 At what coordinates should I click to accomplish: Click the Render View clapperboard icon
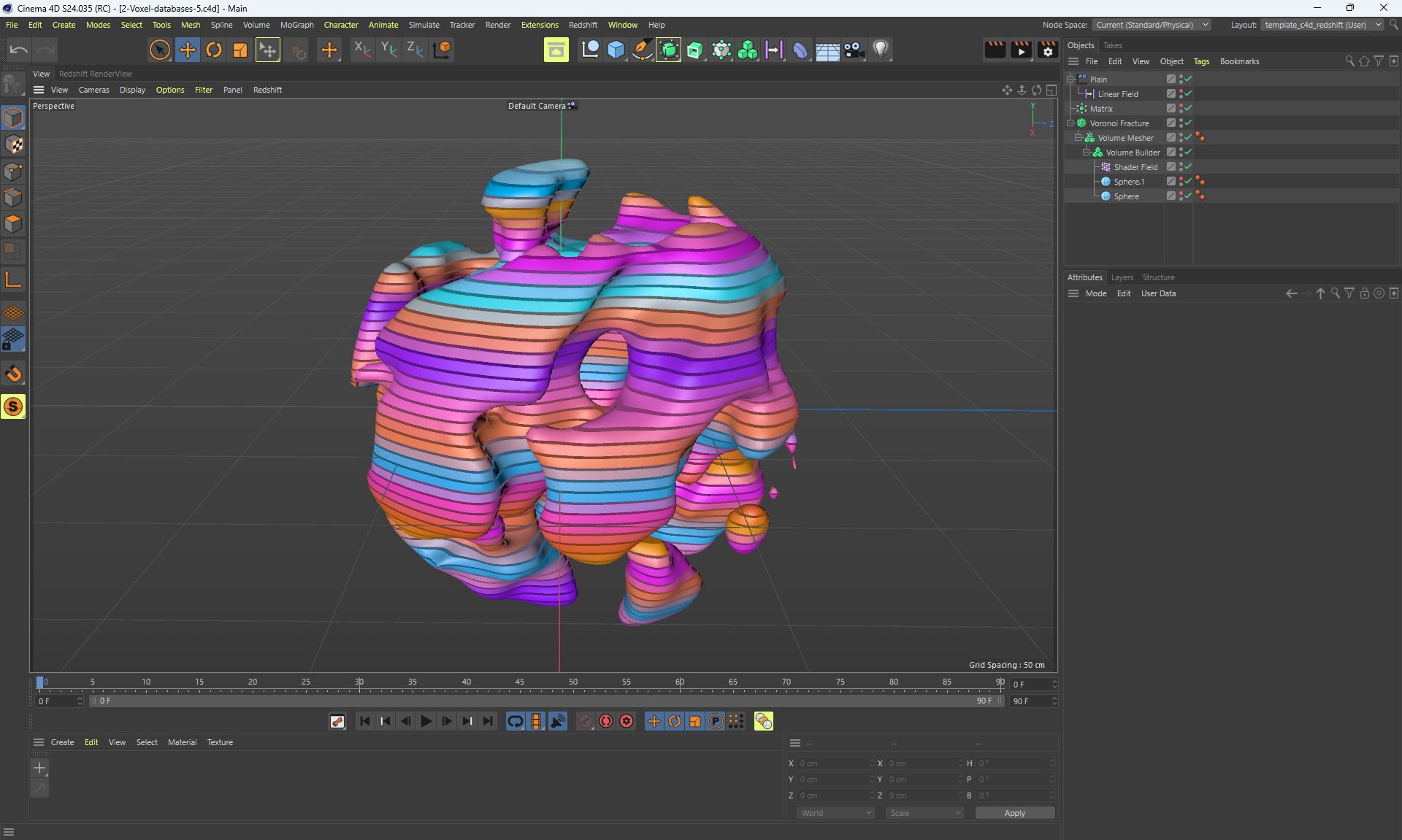(995, 50)
